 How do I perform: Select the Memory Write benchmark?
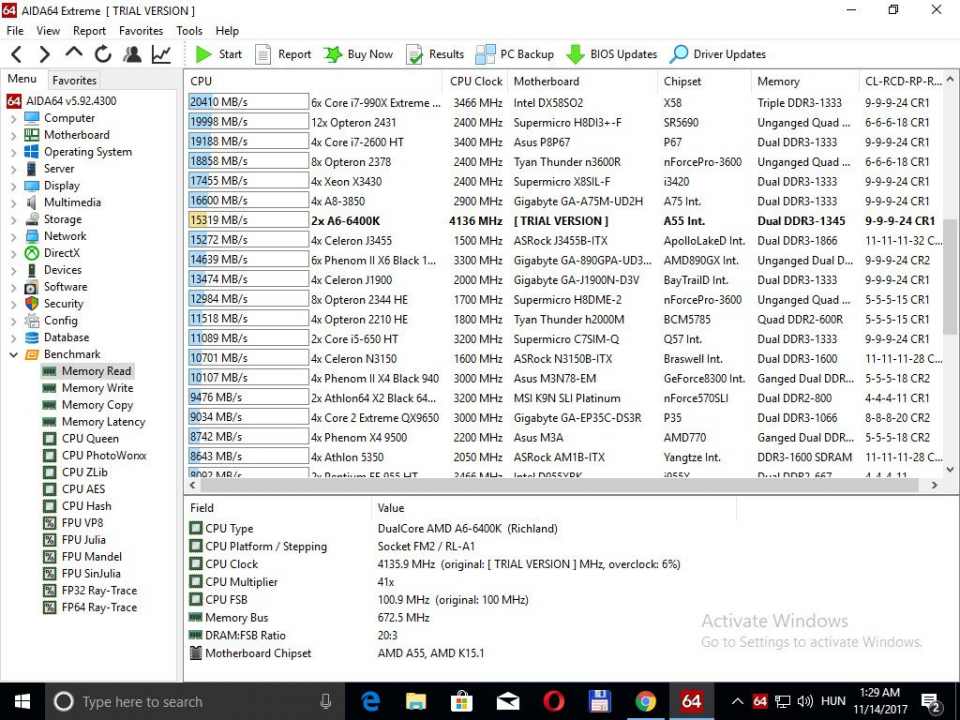97,388
